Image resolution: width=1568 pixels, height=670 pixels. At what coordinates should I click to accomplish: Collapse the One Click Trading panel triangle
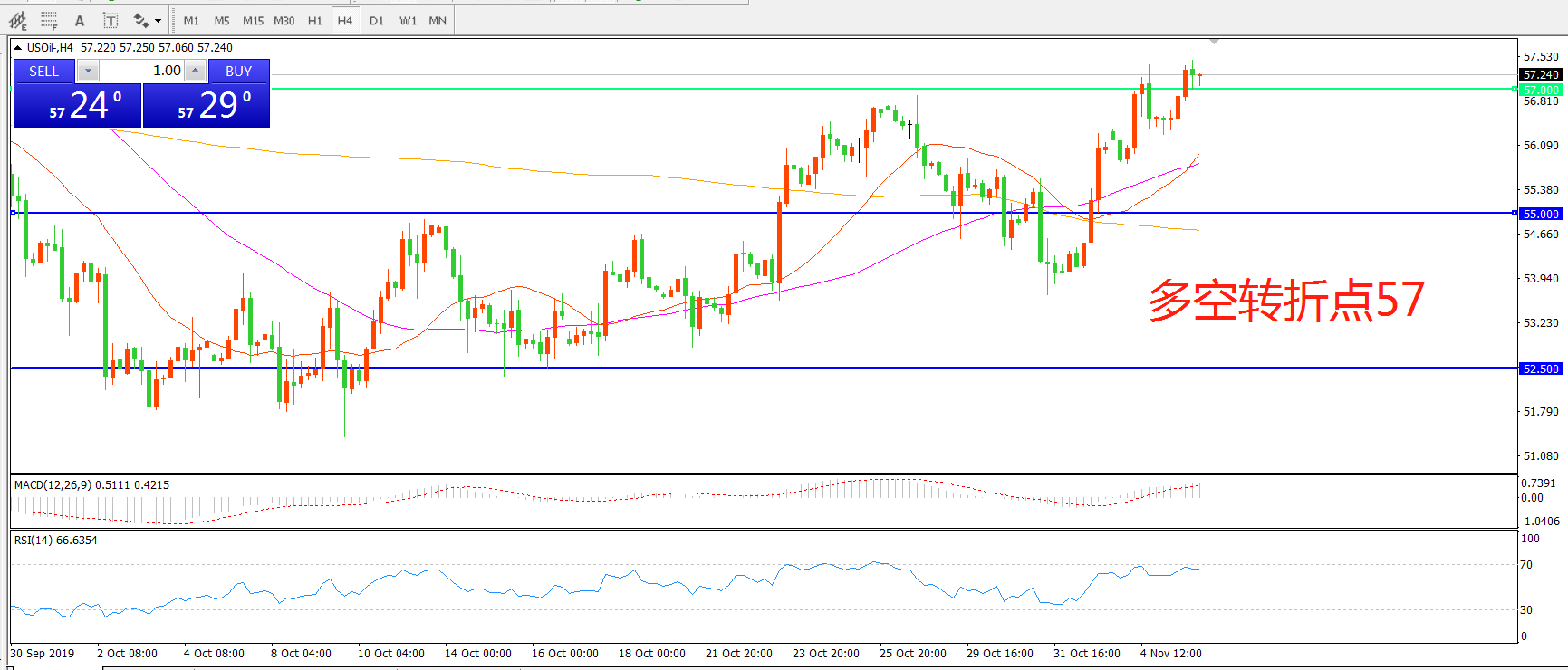click(x=17, y=48)
